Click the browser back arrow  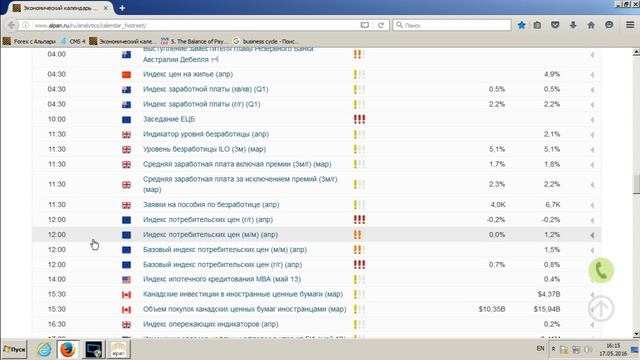pyautogui.click(x=12, y=25)
